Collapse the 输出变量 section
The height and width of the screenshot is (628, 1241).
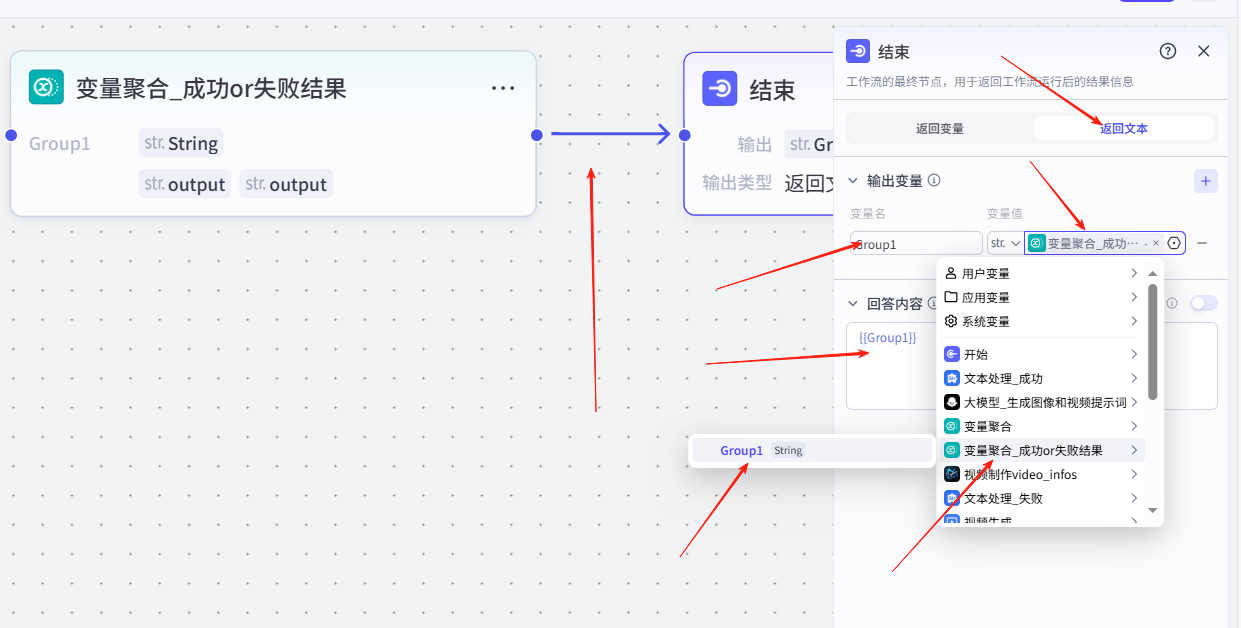(x=853, y=181)
